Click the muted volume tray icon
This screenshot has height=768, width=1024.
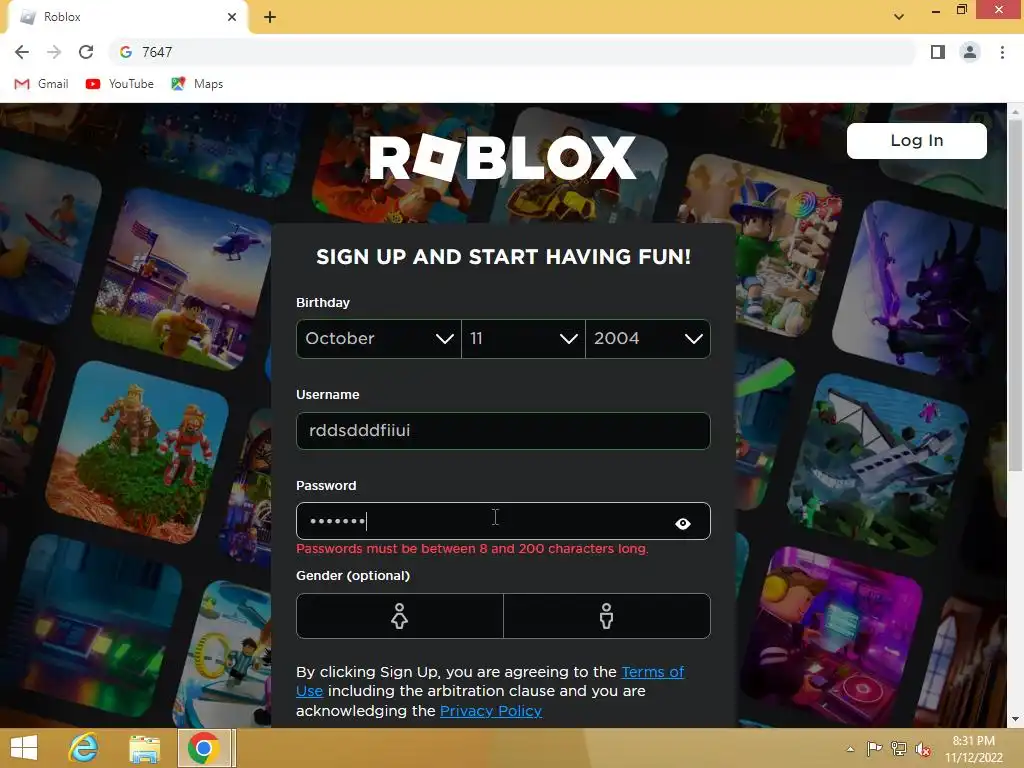(923, 749)
